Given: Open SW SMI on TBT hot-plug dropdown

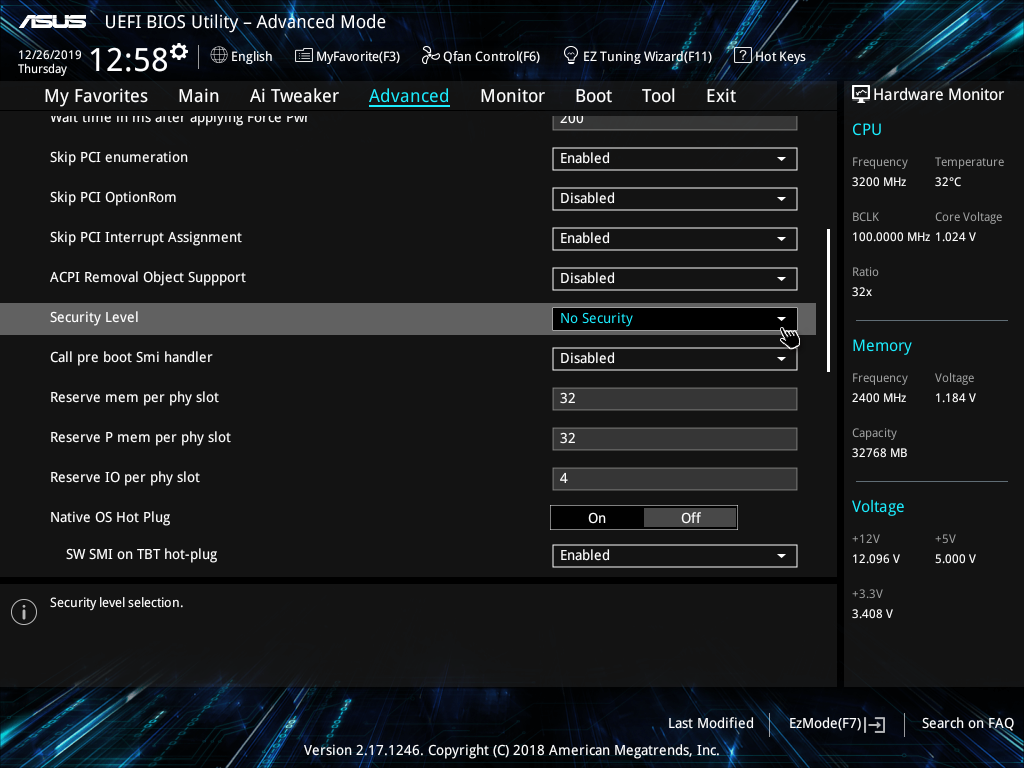Looking at the screenshot, I should pos(675,556).
